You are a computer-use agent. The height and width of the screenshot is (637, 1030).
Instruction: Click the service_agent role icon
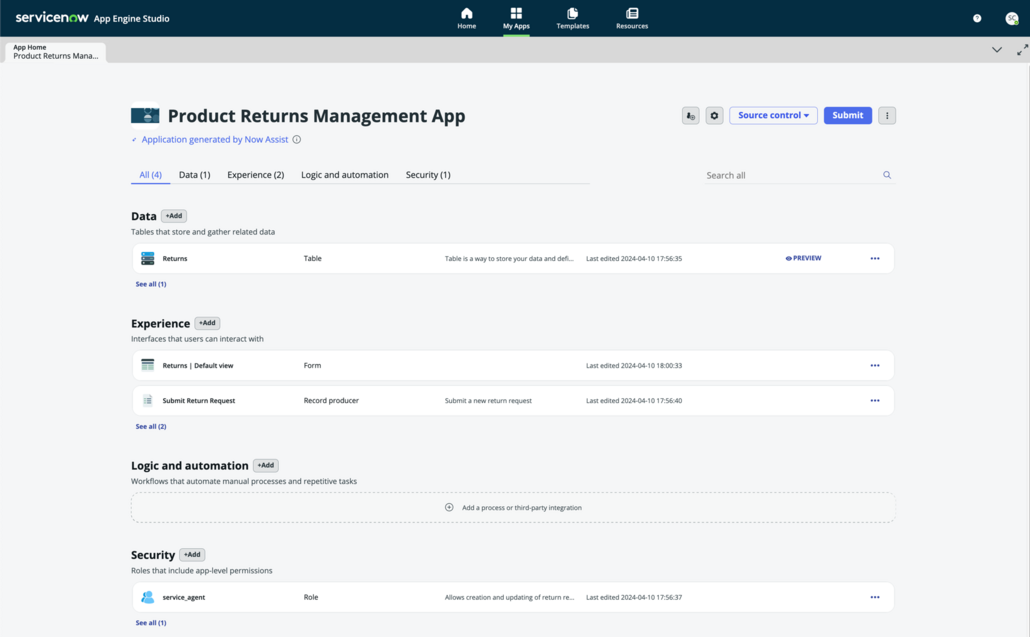tap(148, 598)
